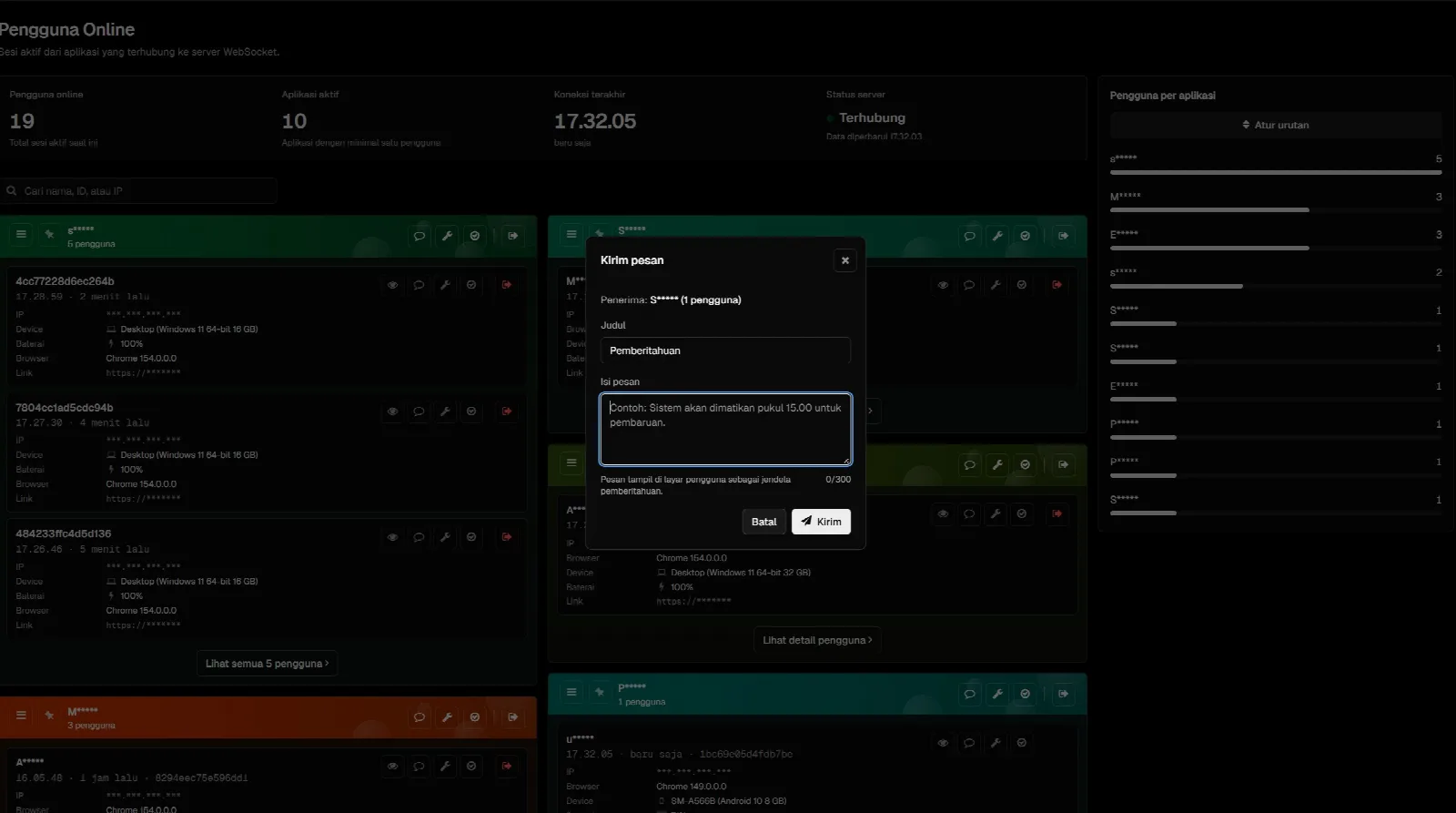The width and height of the screenshot is (1456, 813).
Task: Open wrench tools for user 4cc77228d6ec264b
Action: coord(445,285)
